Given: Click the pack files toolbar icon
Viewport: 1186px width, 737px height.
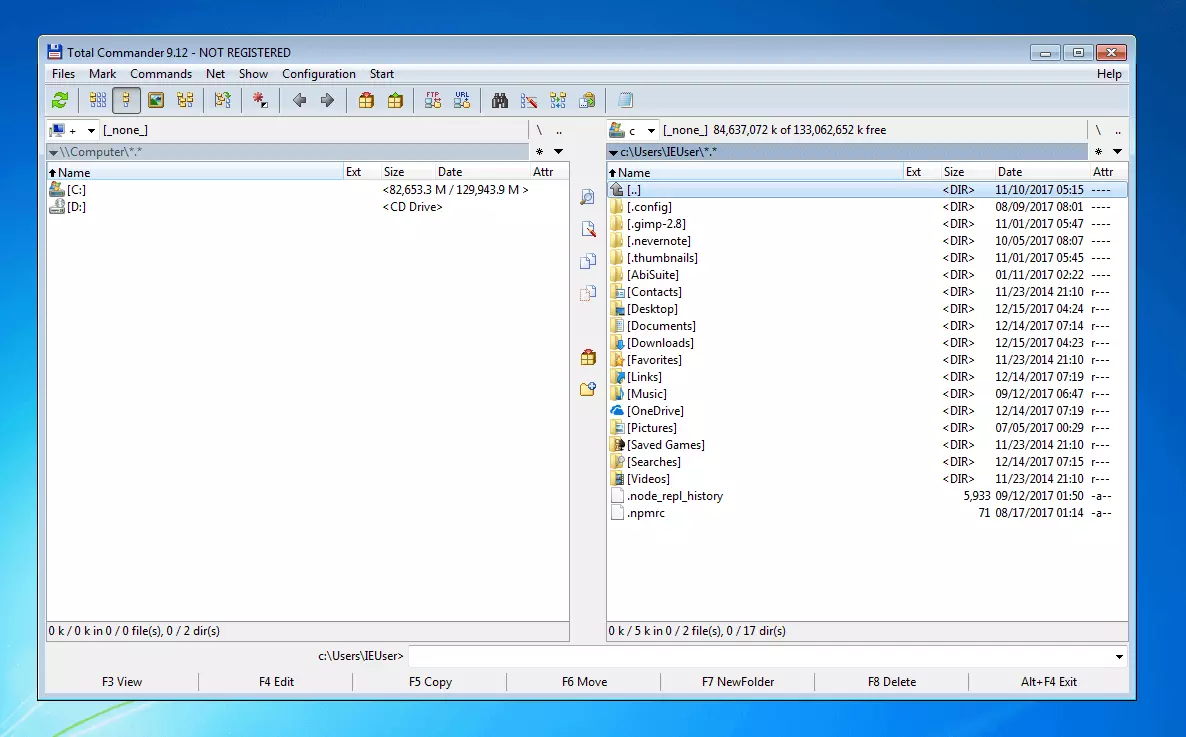Looking at the screenshot, I should point(366,100).
